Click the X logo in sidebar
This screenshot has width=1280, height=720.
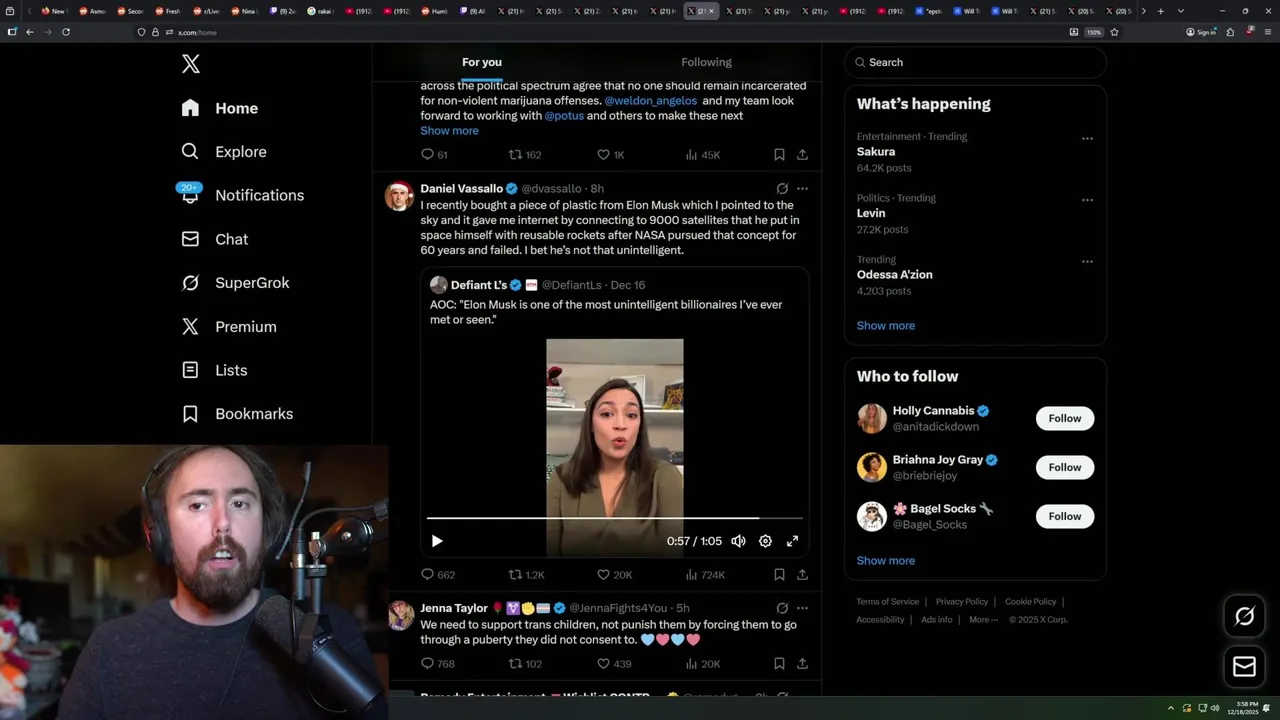(x=191, y=64)
